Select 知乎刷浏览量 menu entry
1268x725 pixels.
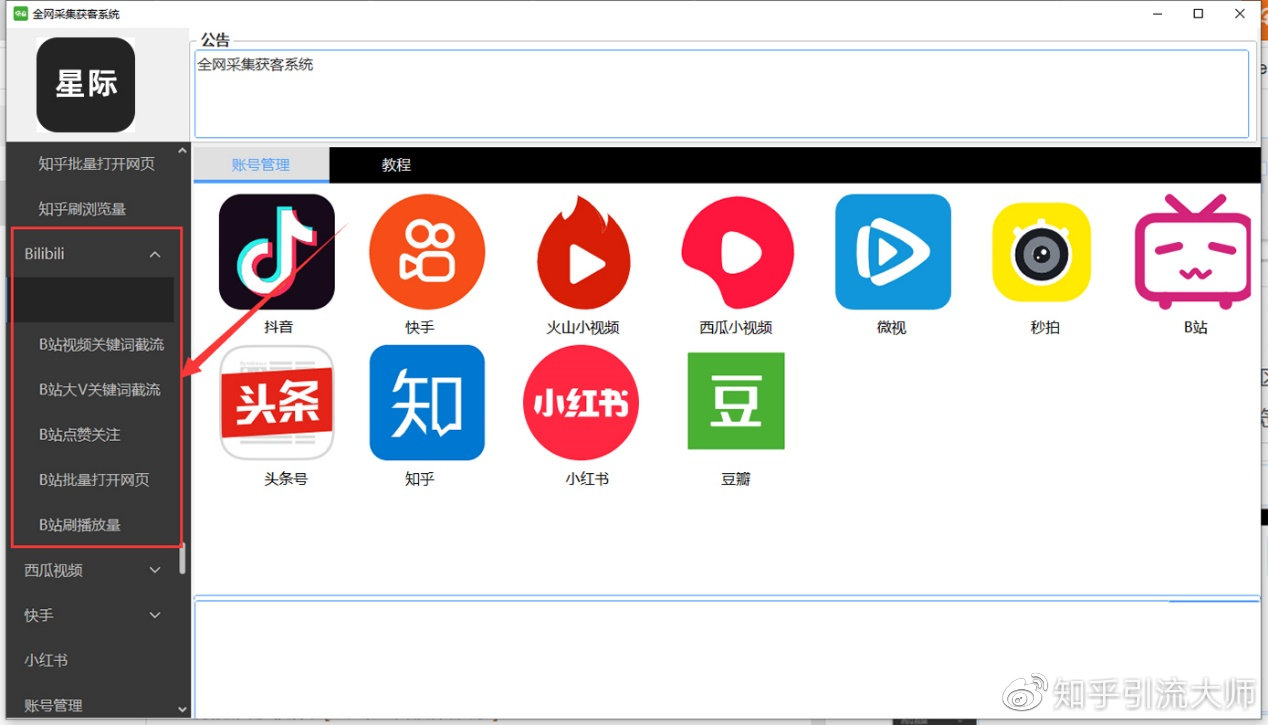tap(82, 209)
